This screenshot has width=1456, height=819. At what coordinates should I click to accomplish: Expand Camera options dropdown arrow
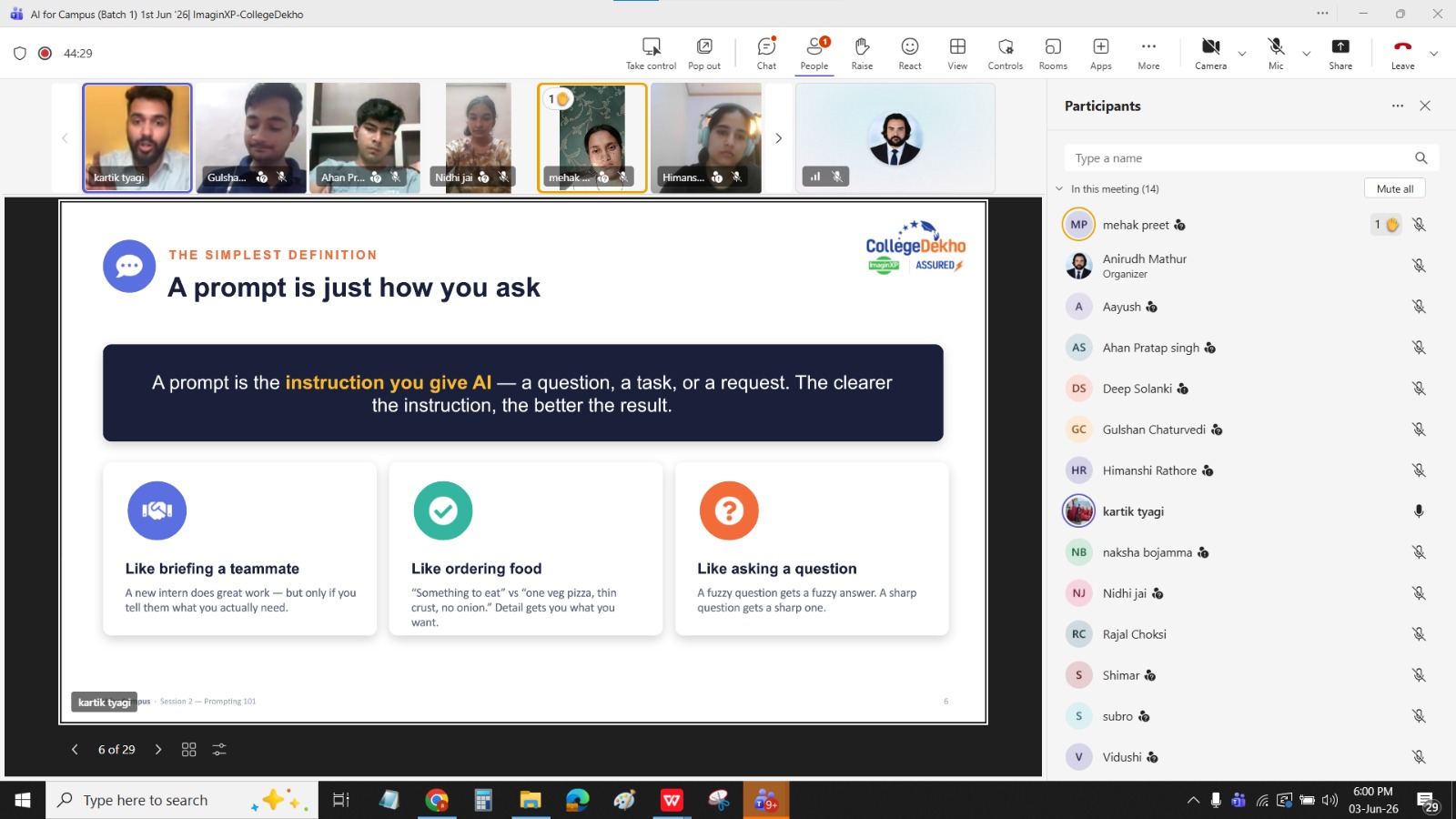point(1242,54)
